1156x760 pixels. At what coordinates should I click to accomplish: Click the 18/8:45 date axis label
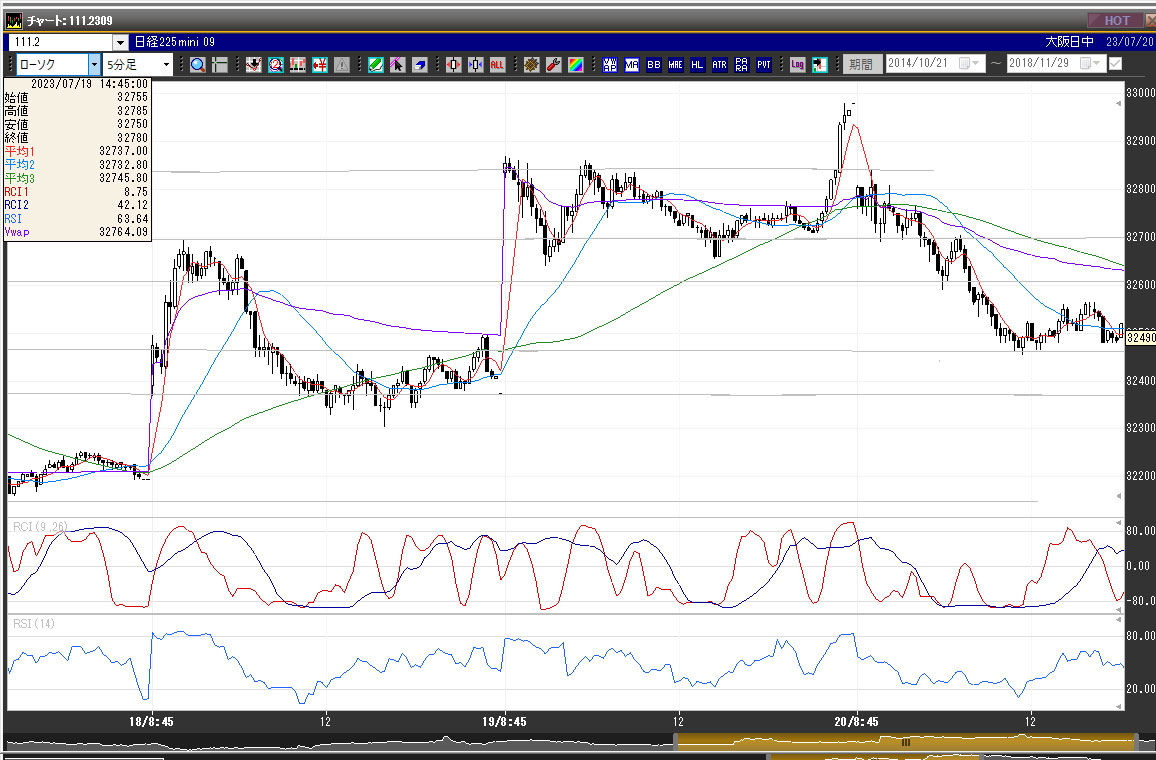click(151, 722)
